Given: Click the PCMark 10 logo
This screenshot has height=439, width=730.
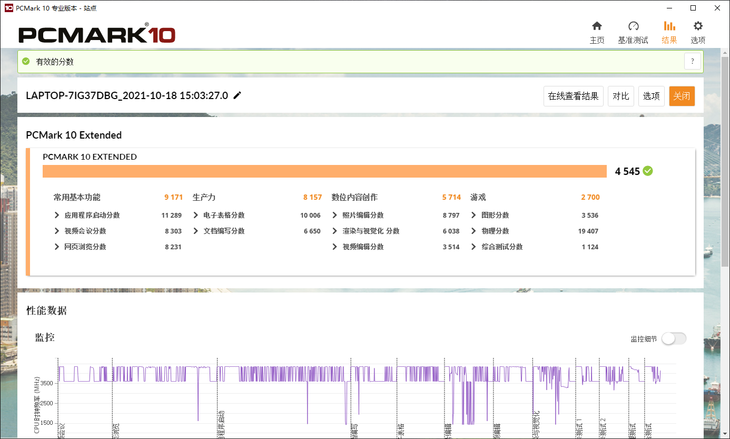Looking at the screenshot, I should [97, 34].
